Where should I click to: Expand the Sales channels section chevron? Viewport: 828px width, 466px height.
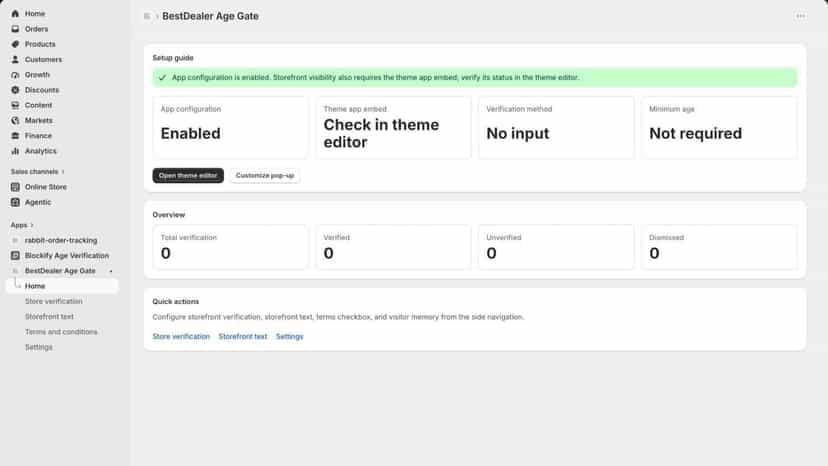63,172
